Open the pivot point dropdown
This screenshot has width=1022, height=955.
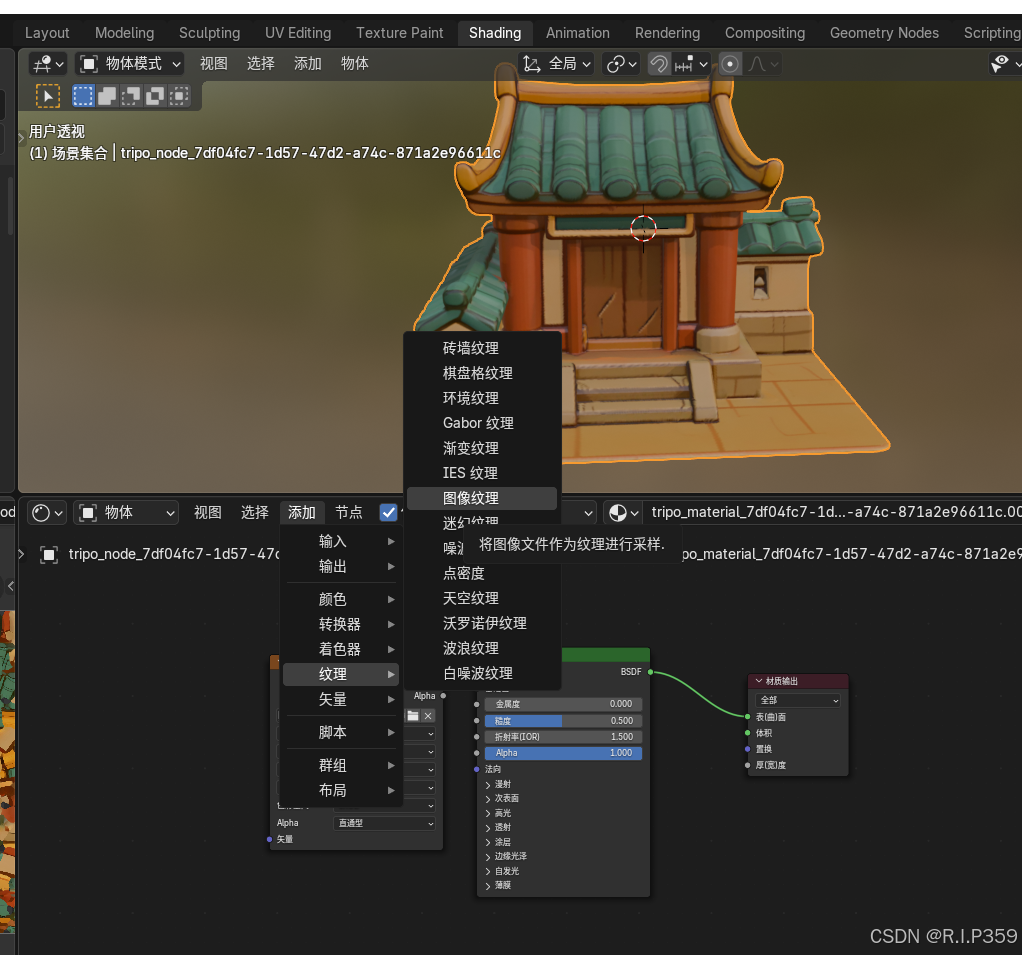click(621, 64)
